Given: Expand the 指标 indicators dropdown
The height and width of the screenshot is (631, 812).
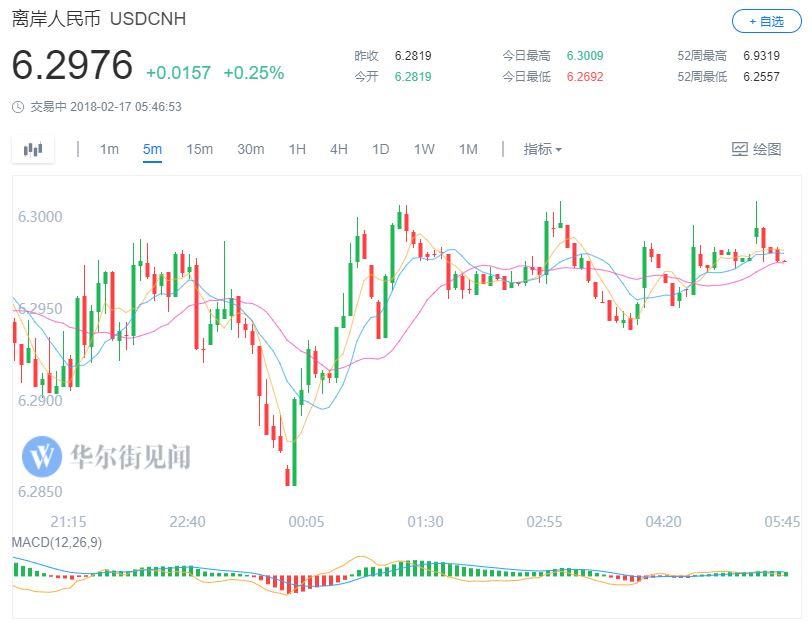Looking at the screenshot, I should [x=542, y=150].
